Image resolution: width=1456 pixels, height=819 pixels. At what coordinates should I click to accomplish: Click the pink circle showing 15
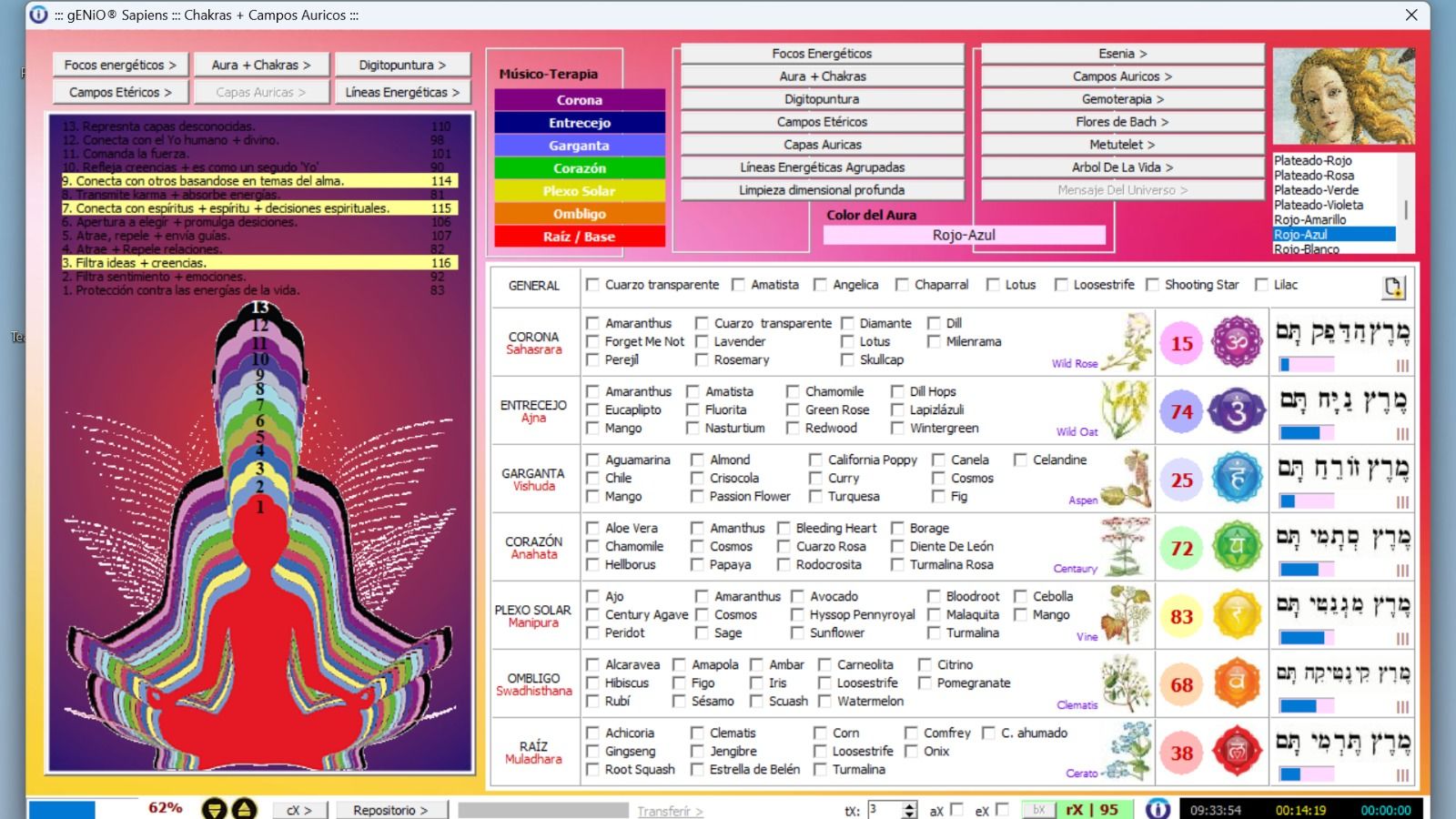pyautogui.click(x=1181, y=343)
